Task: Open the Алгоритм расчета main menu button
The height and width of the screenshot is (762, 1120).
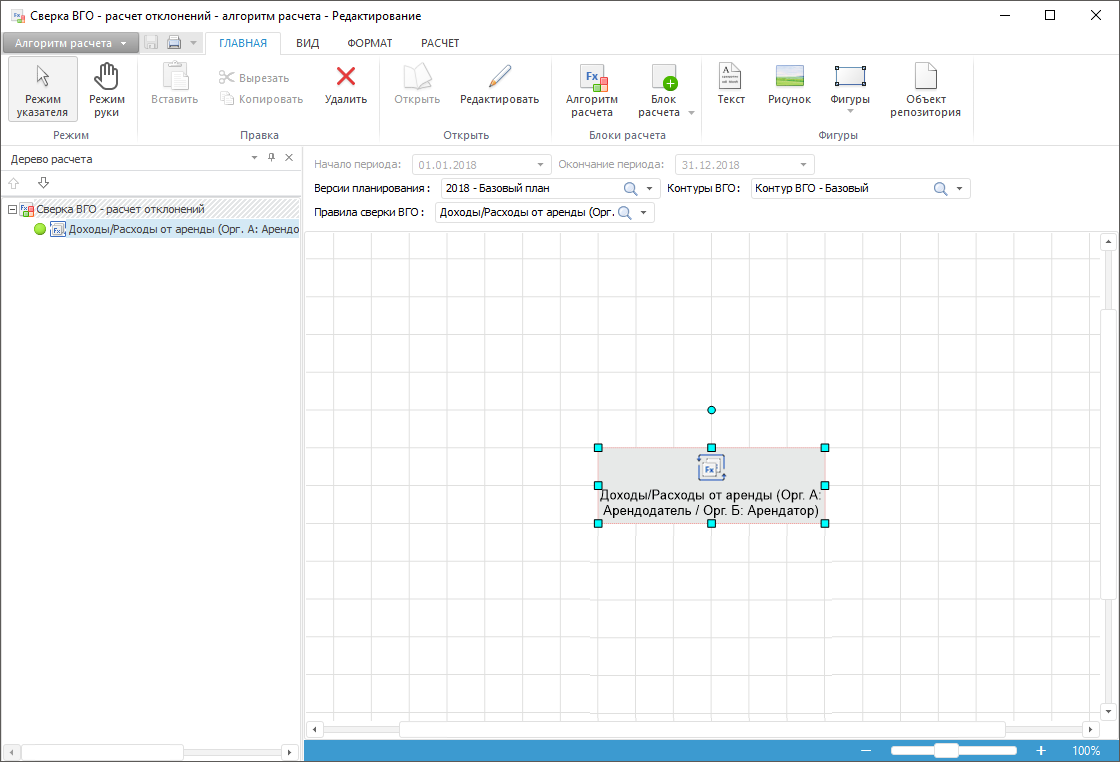Action: (70, 43)
